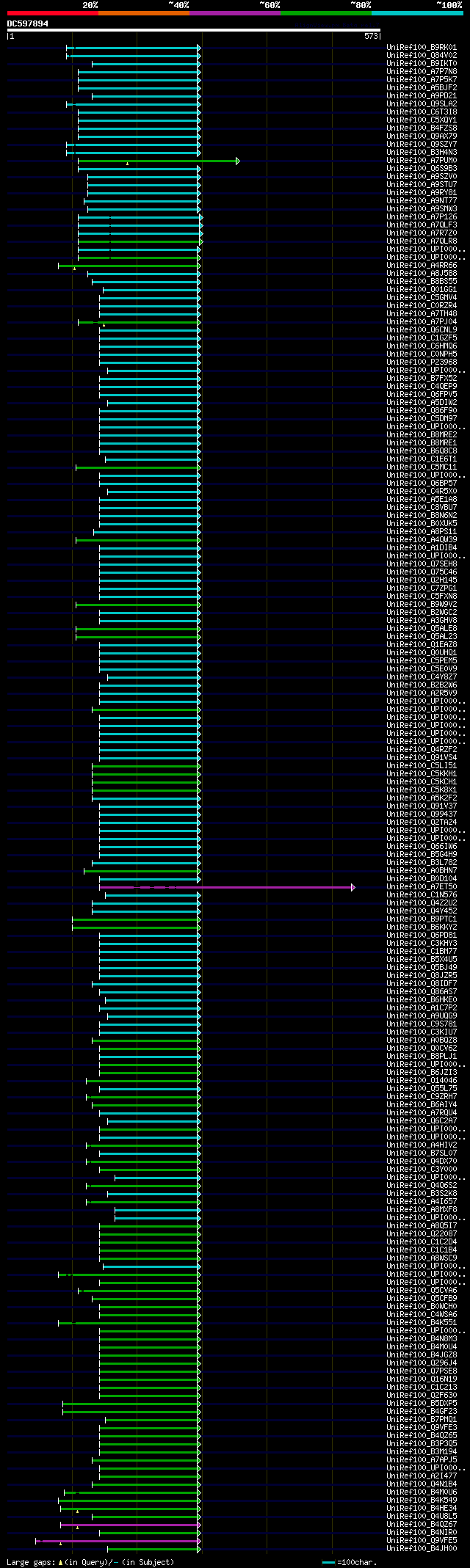Click the UniRef100_A9STU7 hit label

(x=422, y=185)
